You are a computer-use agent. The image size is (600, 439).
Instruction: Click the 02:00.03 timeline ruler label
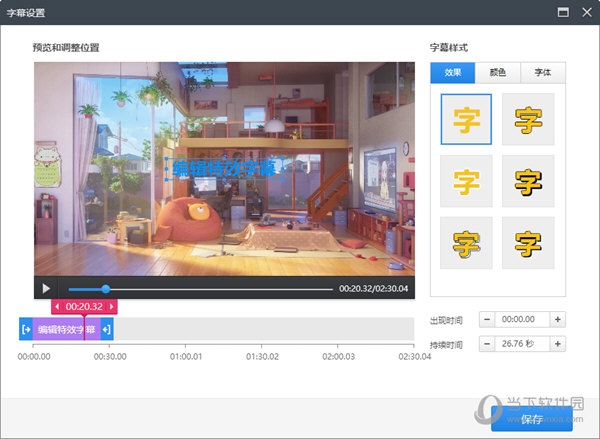[338, 357]
